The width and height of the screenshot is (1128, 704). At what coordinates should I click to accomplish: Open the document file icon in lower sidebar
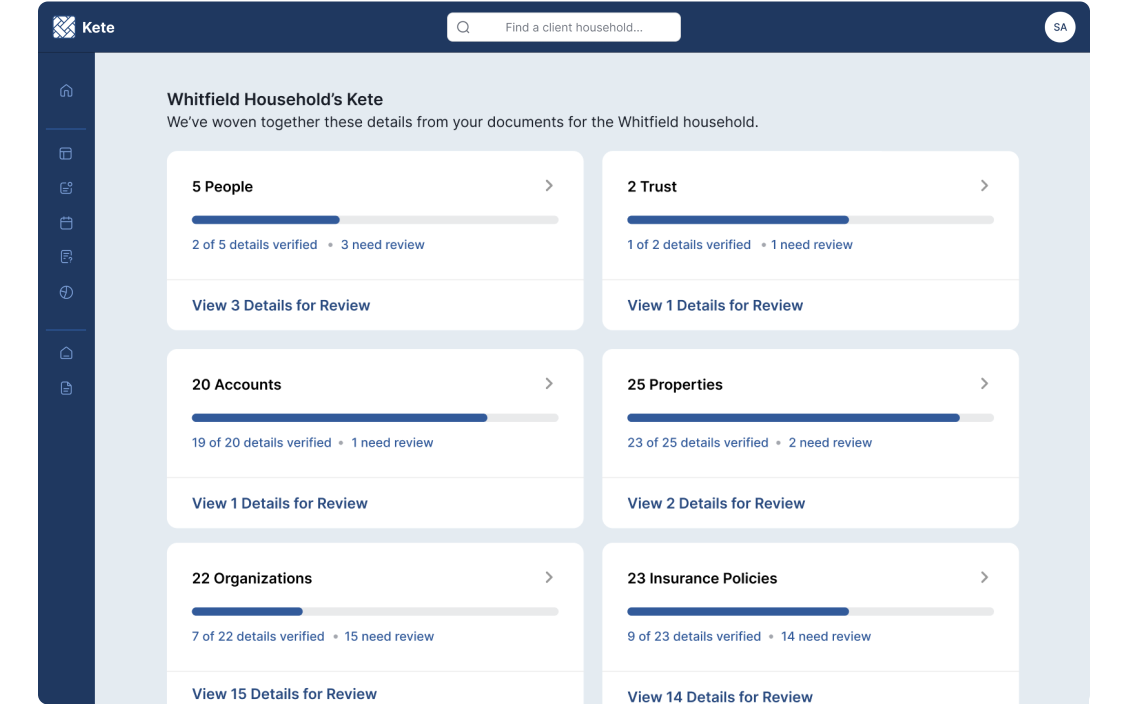tap(66, 388)
